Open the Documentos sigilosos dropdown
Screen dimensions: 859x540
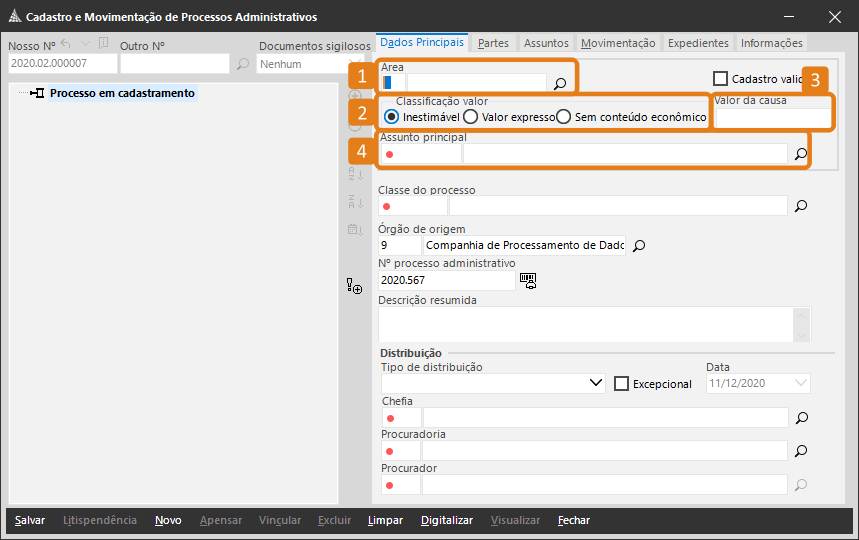click(x=345, y=64)
